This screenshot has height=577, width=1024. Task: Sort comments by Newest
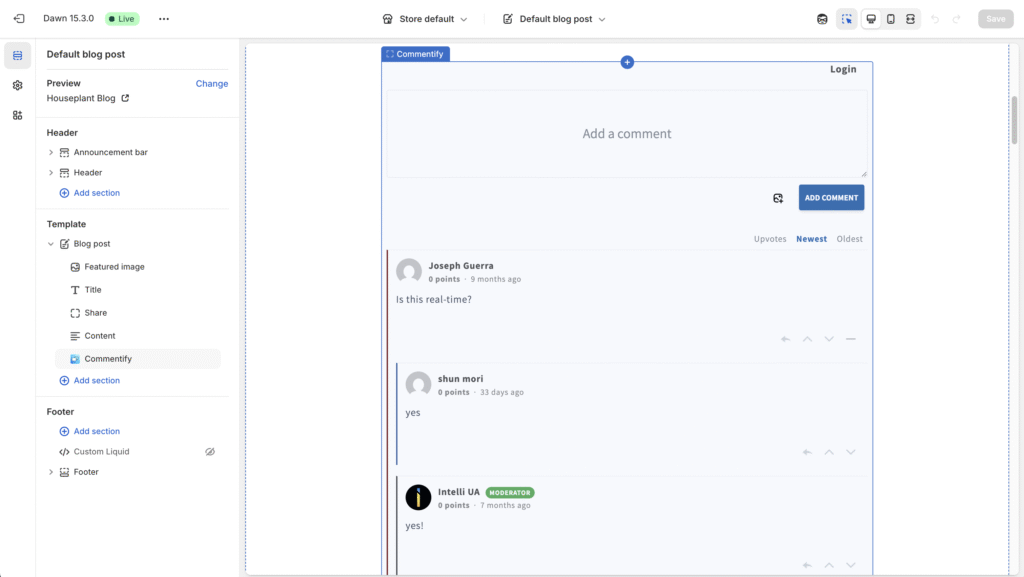pos(811,239)
